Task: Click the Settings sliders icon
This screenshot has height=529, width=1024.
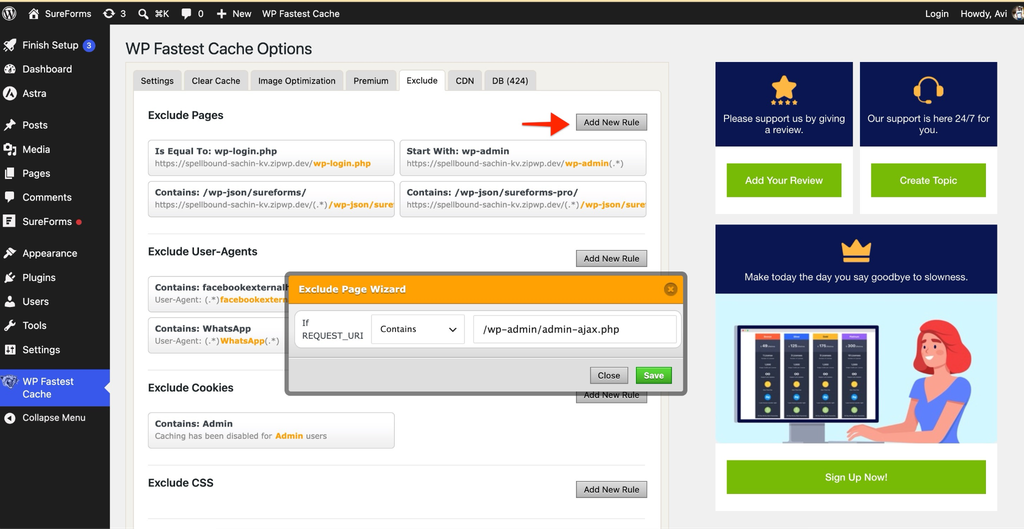Action: [10, 349]
